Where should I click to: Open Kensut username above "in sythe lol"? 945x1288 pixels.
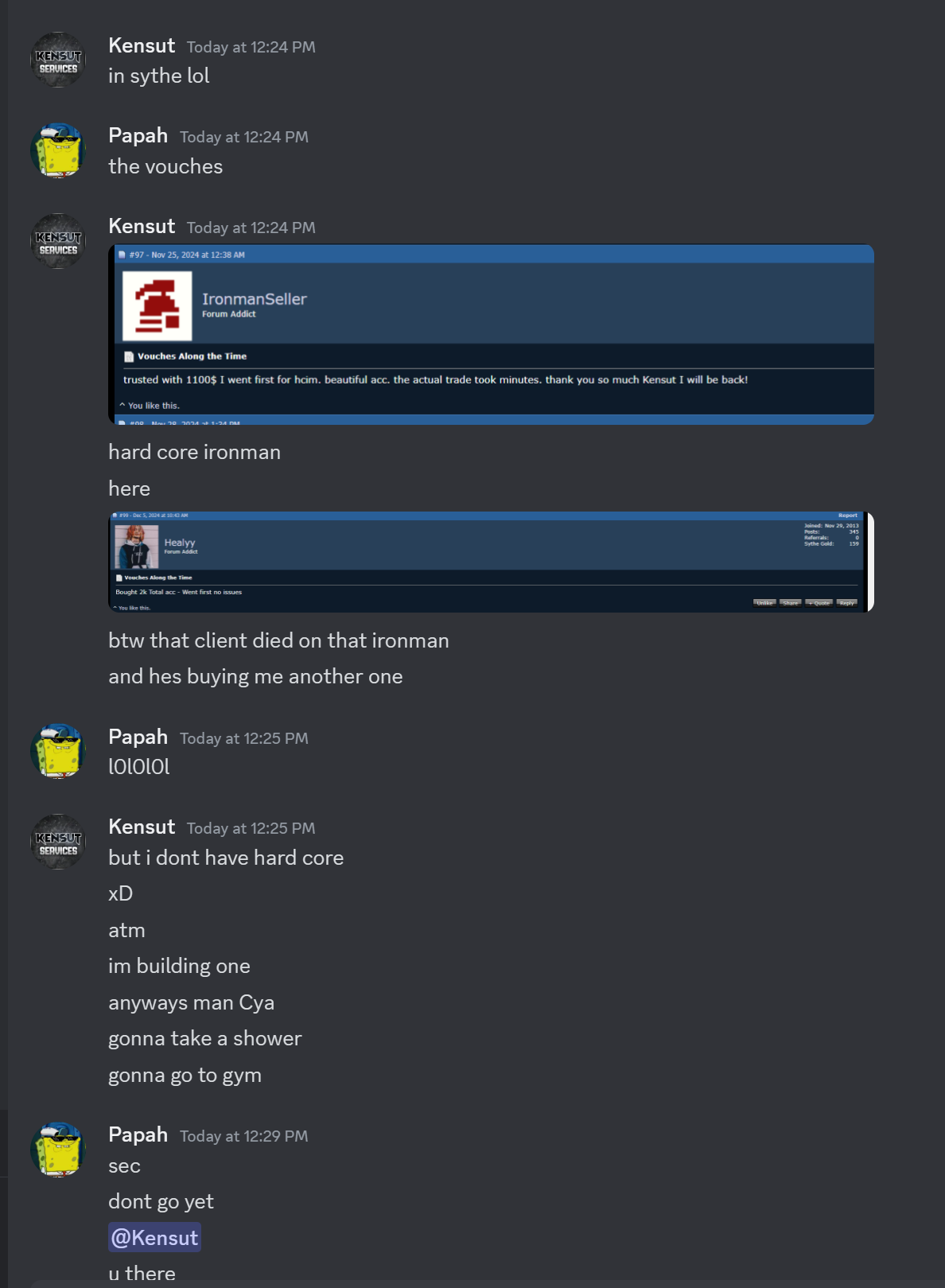(142, 46)
